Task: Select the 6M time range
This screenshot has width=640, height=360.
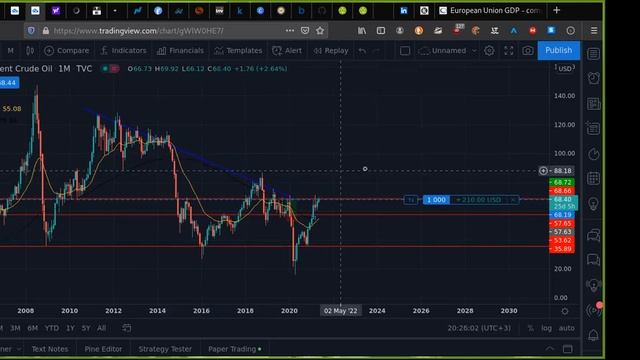Action: point(33,328)
